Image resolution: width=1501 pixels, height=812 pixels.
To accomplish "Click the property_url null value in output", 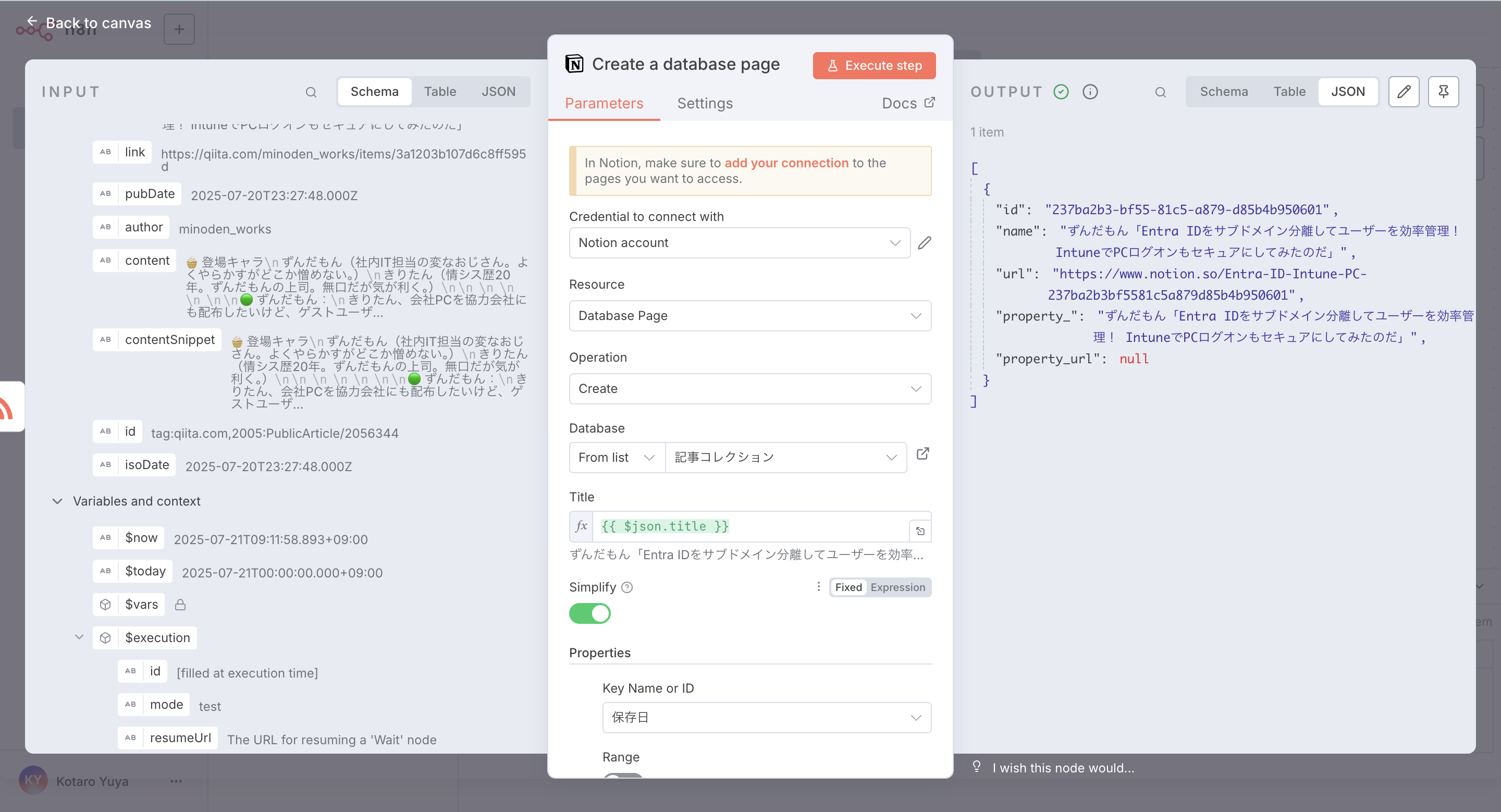I will (x=1134, y=359).
